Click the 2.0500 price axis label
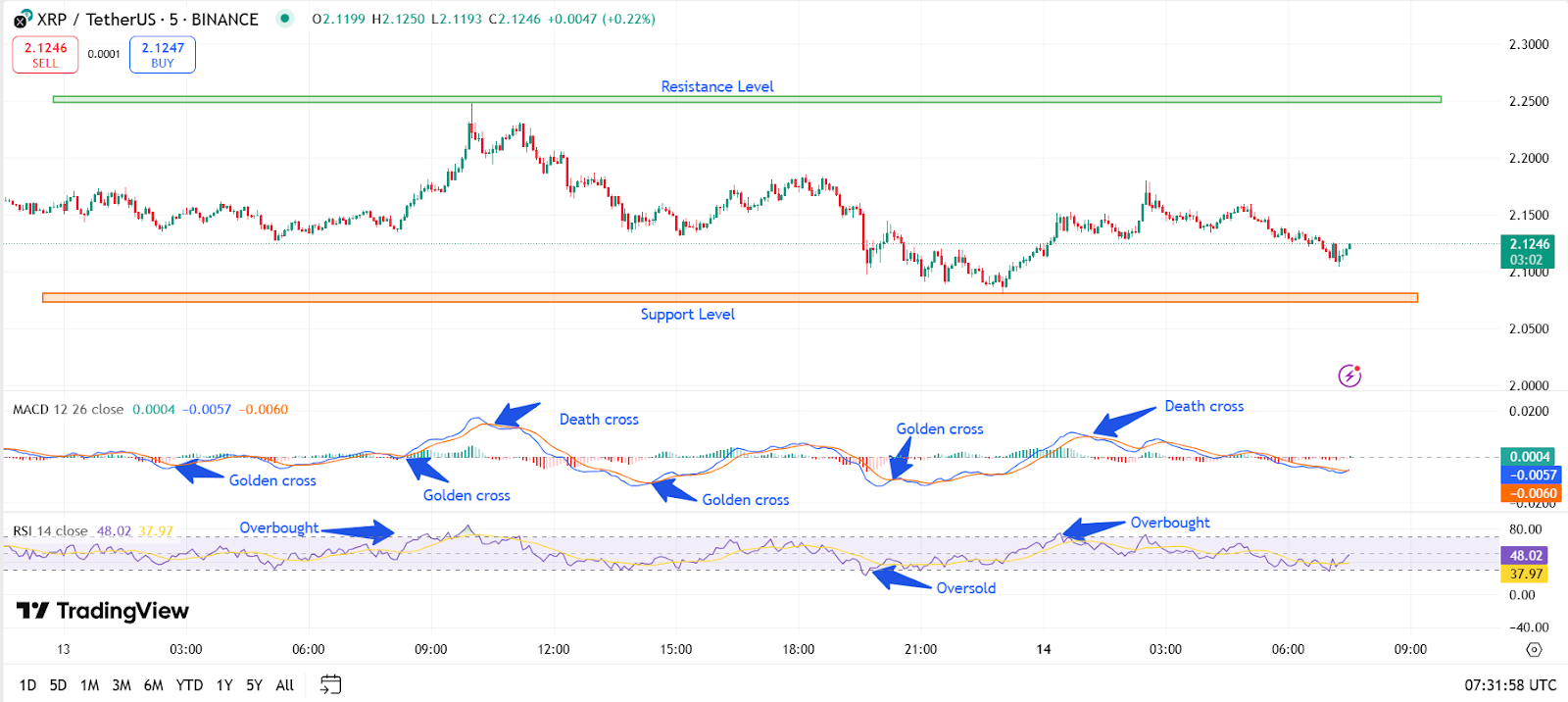The height and width of the screenshot is (702, 1568). pyautogui.click(x=1529, y=328)
